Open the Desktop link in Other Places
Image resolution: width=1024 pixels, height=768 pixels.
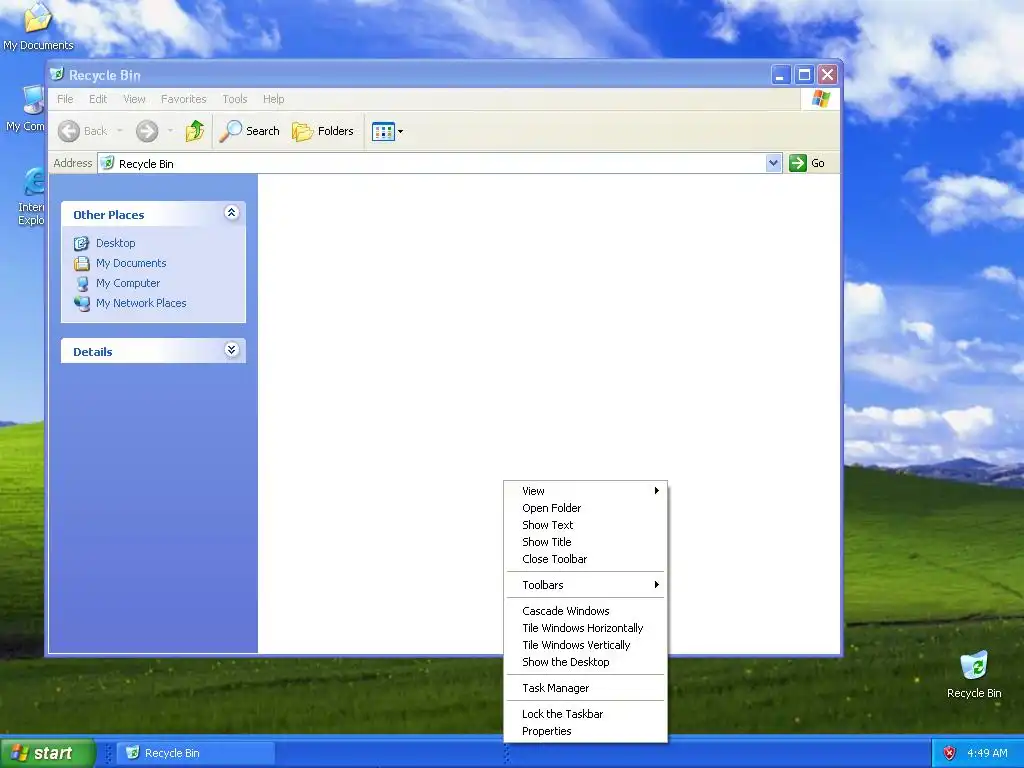(x=116, y=243)
